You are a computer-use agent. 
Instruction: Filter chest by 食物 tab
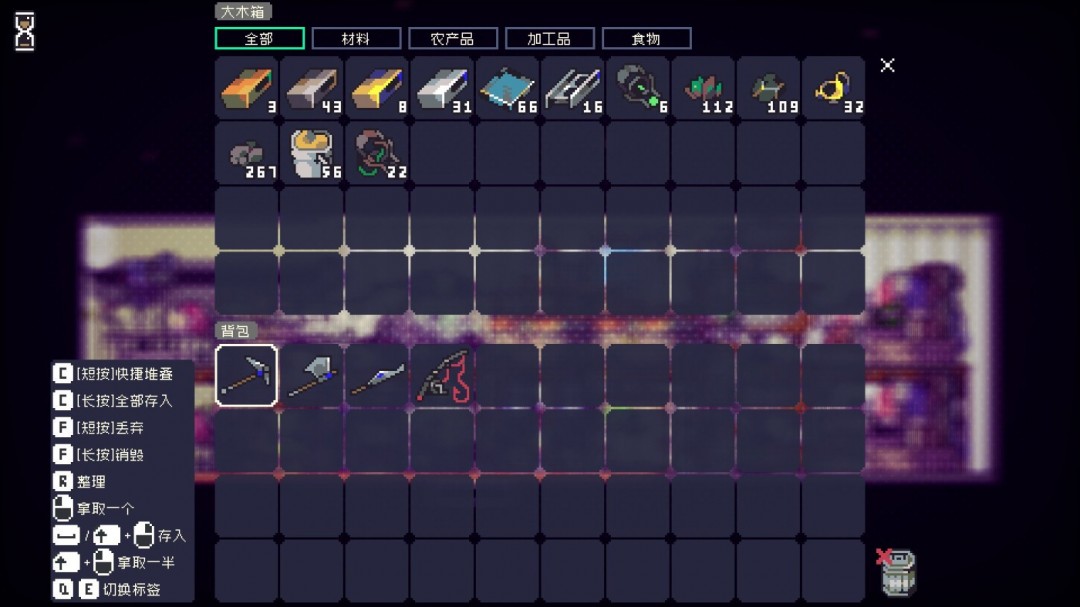coord(646,39)
